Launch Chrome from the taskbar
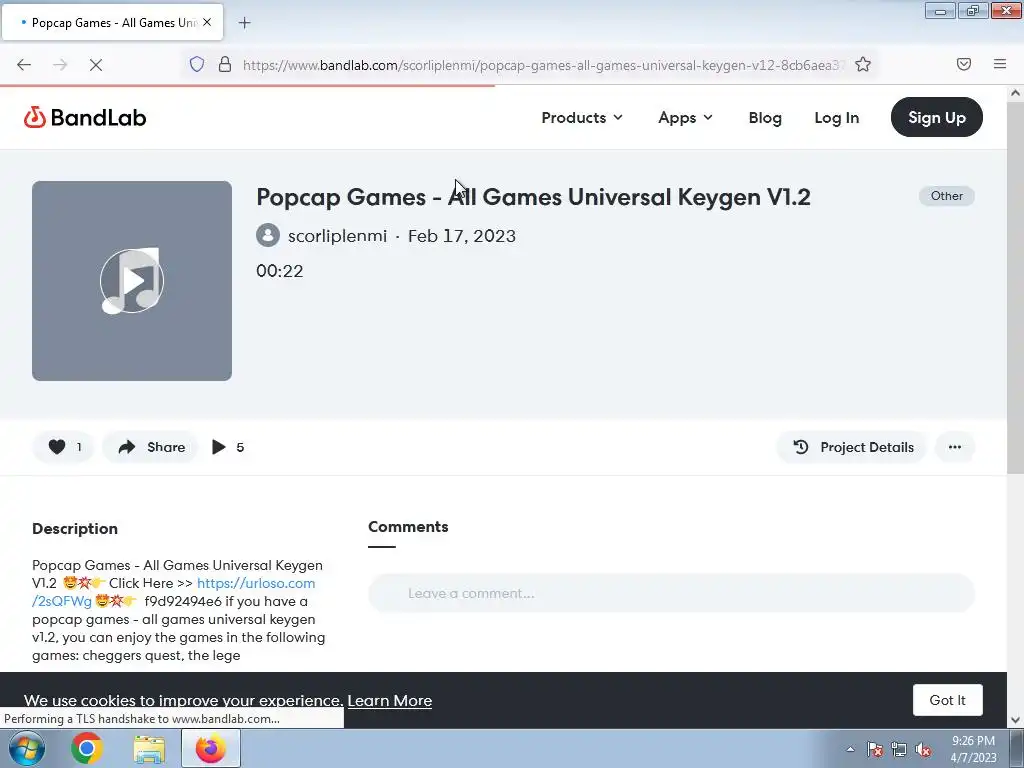Image resolution: width=1024 pixels, height=768 pixels. pyautogui.click(x=86, y=748)
